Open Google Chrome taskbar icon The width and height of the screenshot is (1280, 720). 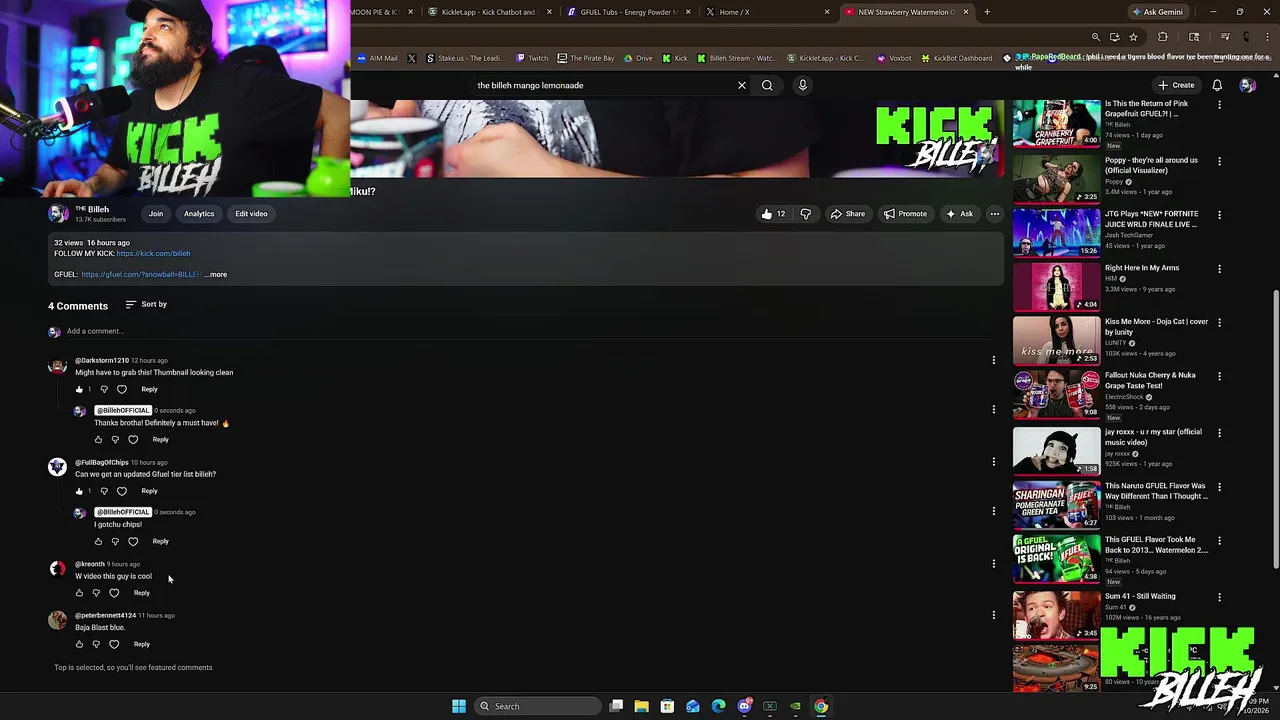pyautogui.click(x=821, y=706)
